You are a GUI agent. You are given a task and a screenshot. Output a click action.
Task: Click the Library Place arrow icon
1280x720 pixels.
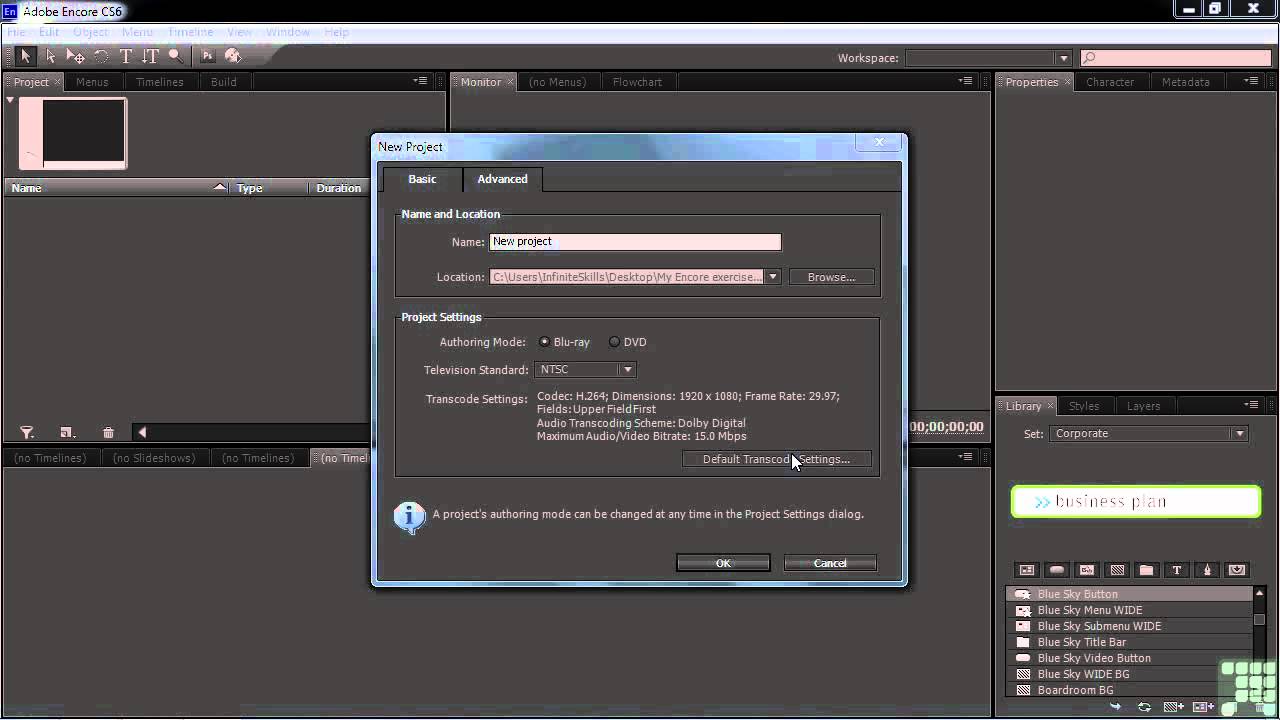click(x=1115, y=707)
